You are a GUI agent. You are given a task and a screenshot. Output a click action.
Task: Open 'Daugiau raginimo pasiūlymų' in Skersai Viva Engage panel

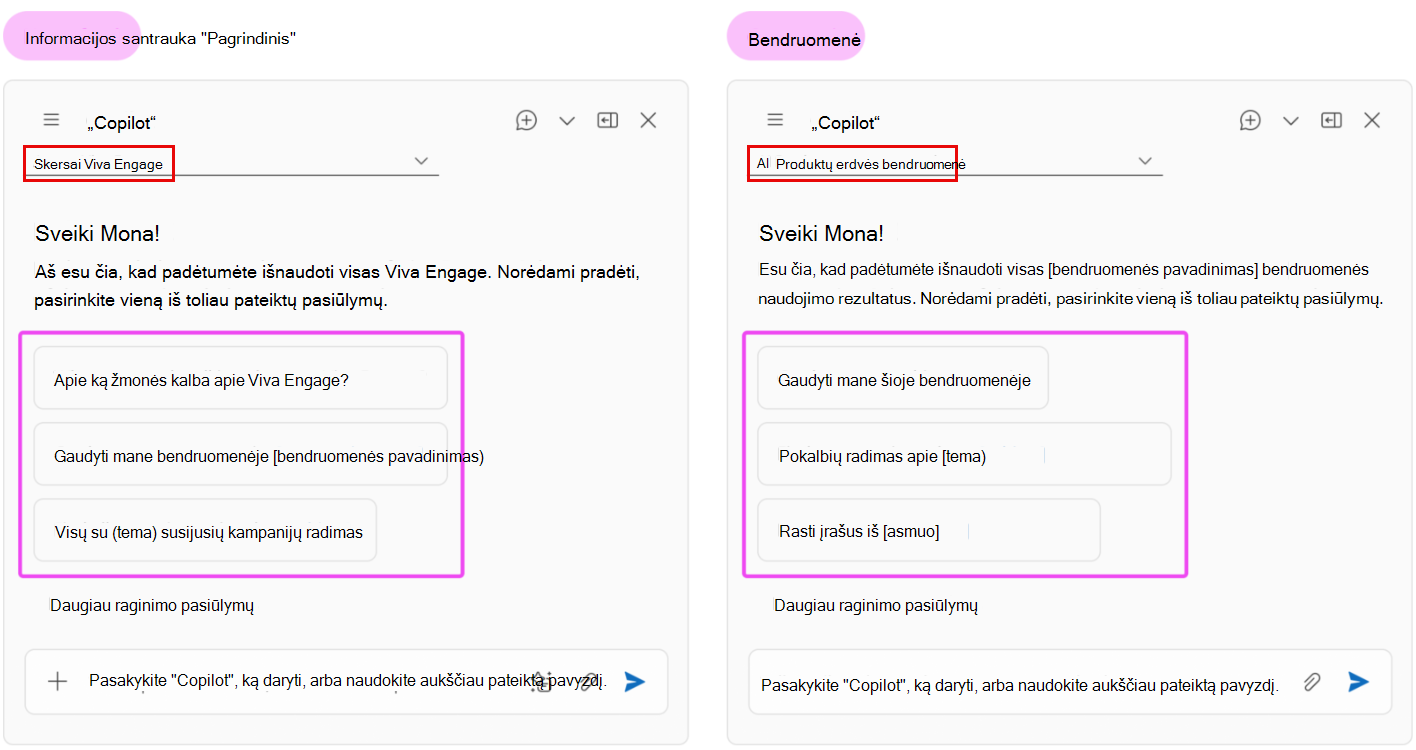tap(152, 606)
